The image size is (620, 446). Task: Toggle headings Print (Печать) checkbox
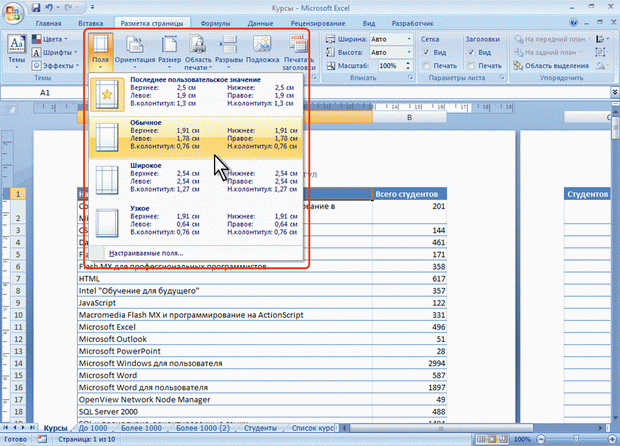(471, 66)
